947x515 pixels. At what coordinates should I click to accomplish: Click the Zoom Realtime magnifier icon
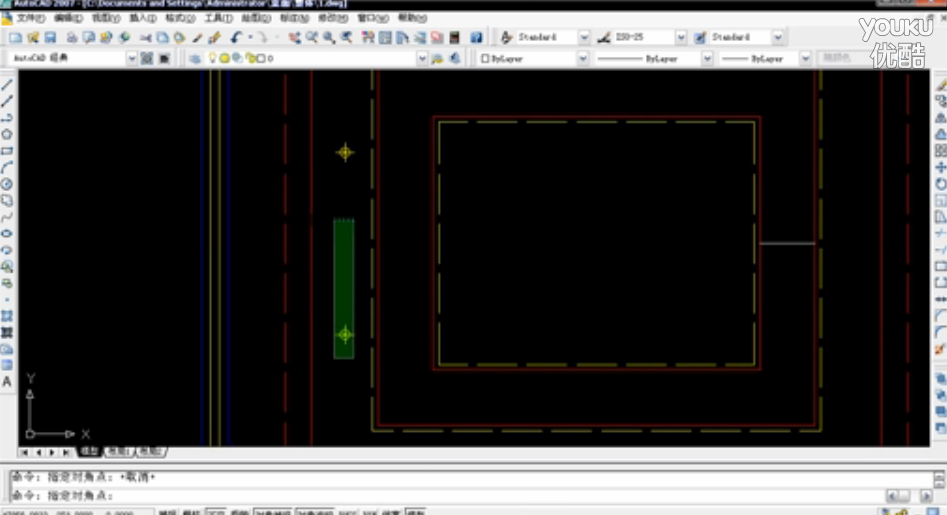[312, 37]
